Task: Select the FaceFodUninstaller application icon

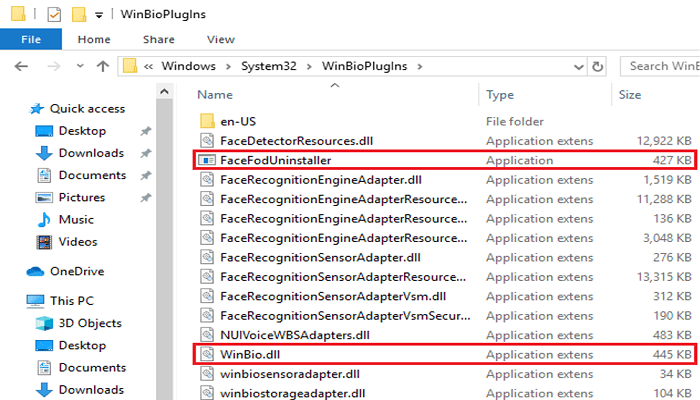Action: pyautogui.click(x=207, y=160)
